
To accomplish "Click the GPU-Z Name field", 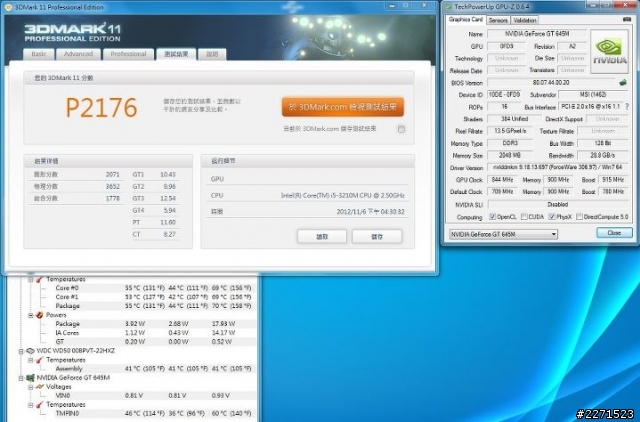I will [x=537, y=34].
